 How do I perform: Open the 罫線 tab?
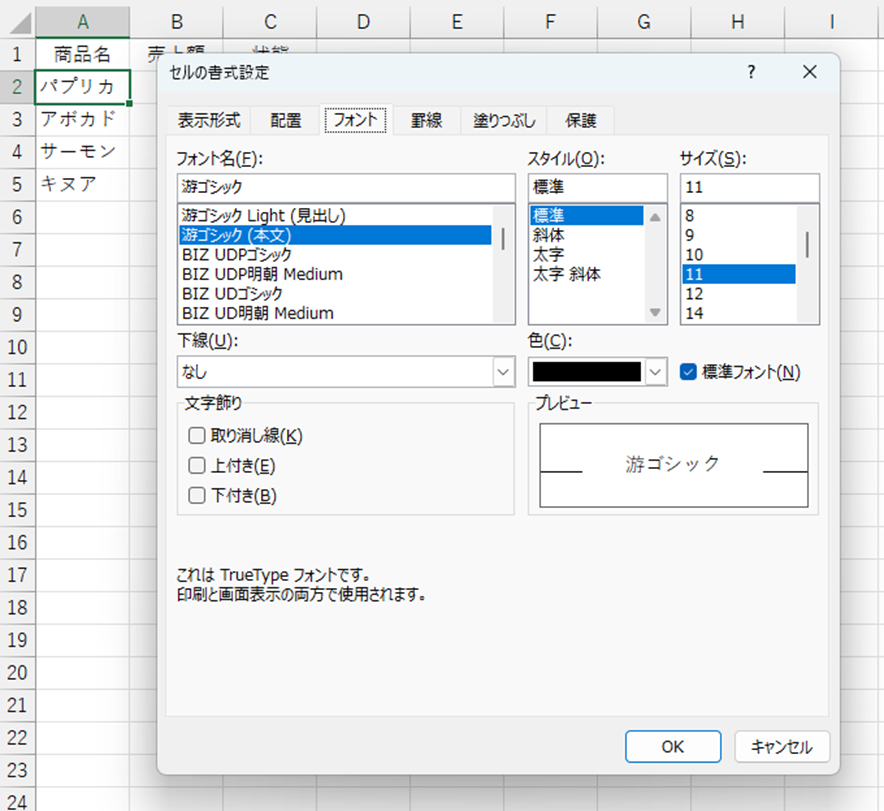426,121
